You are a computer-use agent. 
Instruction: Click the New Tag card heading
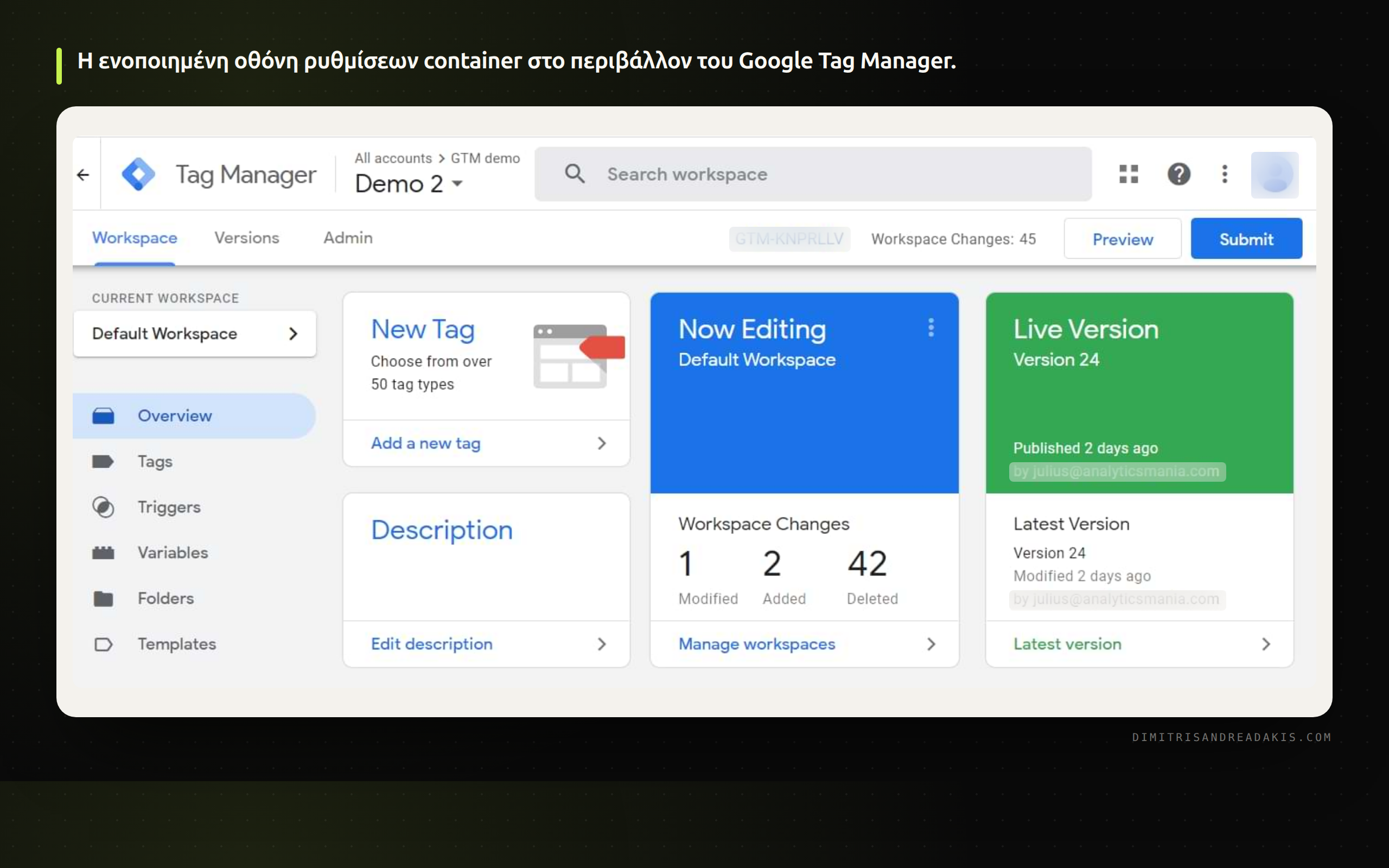pos(423,329)
